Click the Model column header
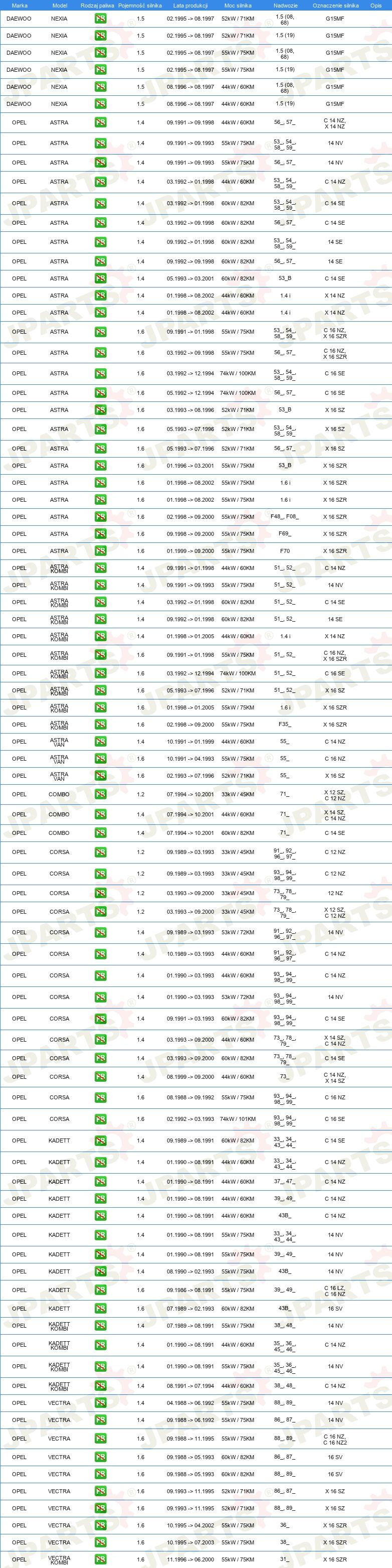 (60, 6)
